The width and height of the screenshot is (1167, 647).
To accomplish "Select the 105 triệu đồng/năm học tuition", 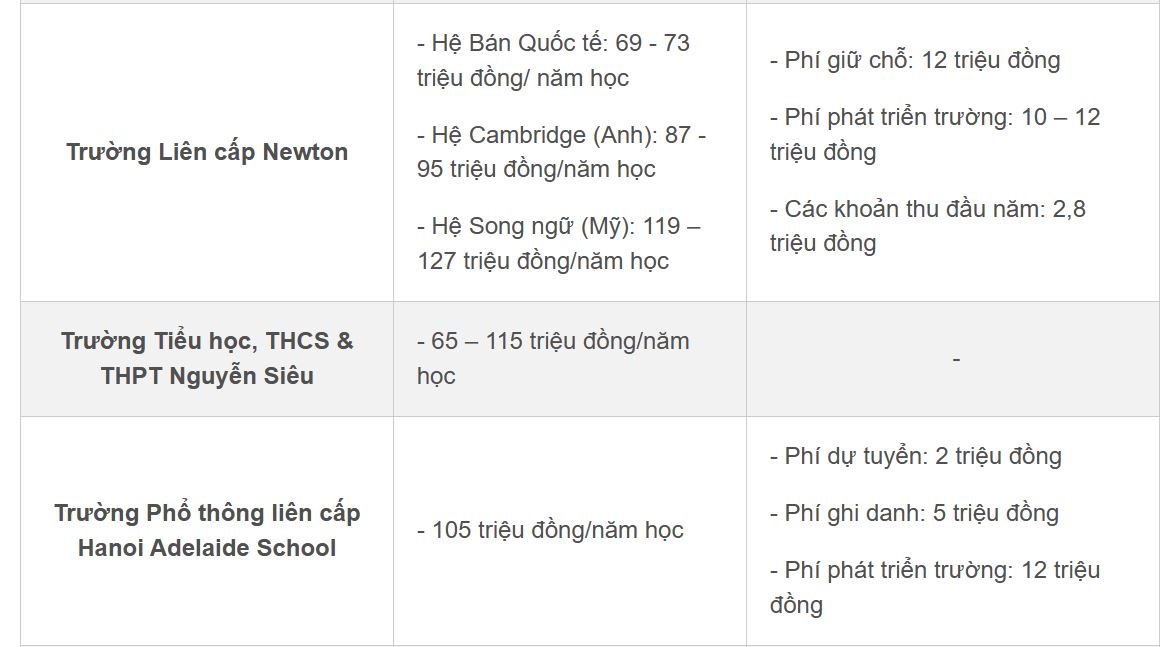I will pyautogui.click(x=550, y=530).
